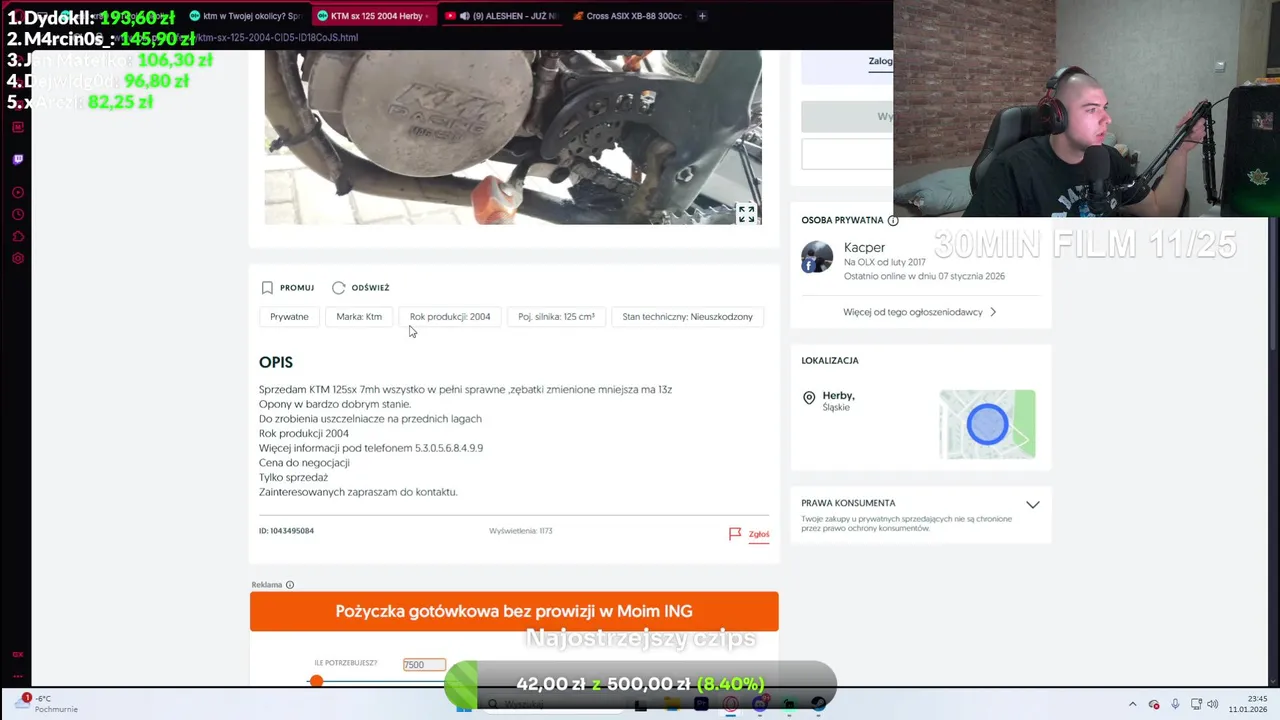This screenshot has width=1280, height=720.
Task: Open the weather widget Pochmurnie
Action: 48,704
